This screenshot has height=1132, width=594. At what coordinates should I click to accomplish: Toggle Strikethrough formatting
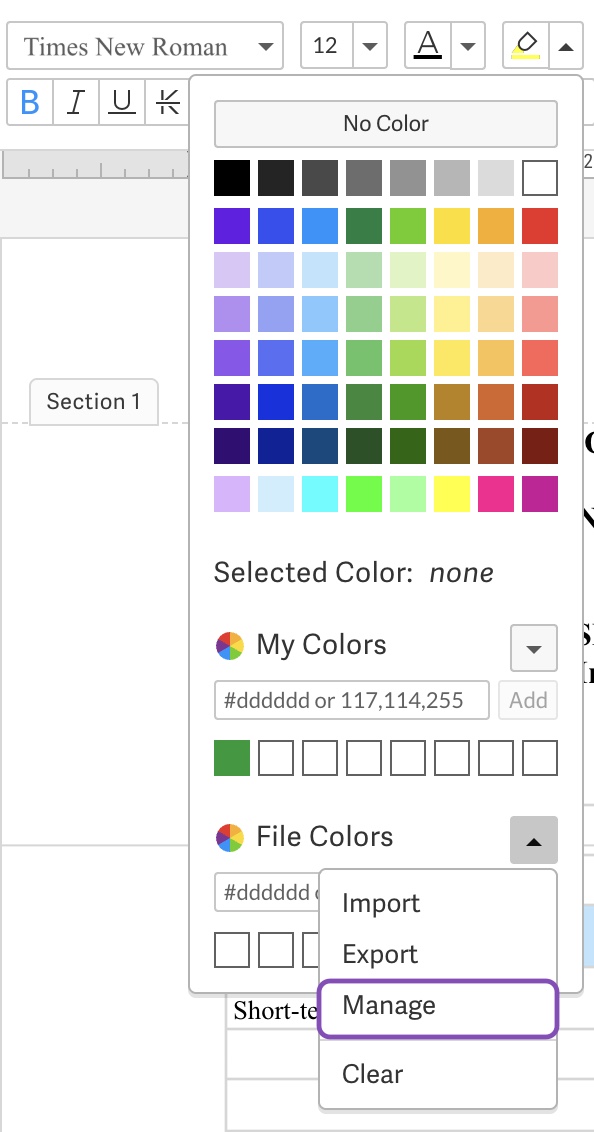(167, 102)
